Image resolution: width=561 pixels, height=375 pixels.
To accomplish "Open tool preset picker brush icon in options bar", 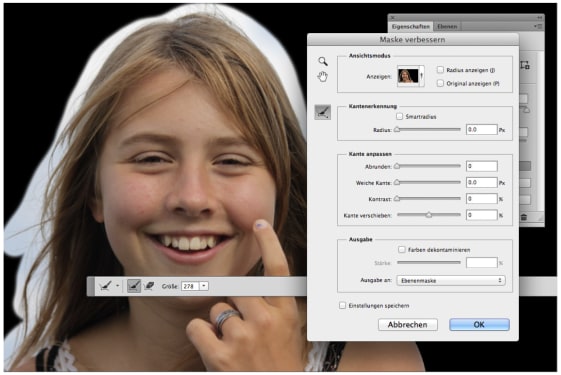I will point(106,286).
